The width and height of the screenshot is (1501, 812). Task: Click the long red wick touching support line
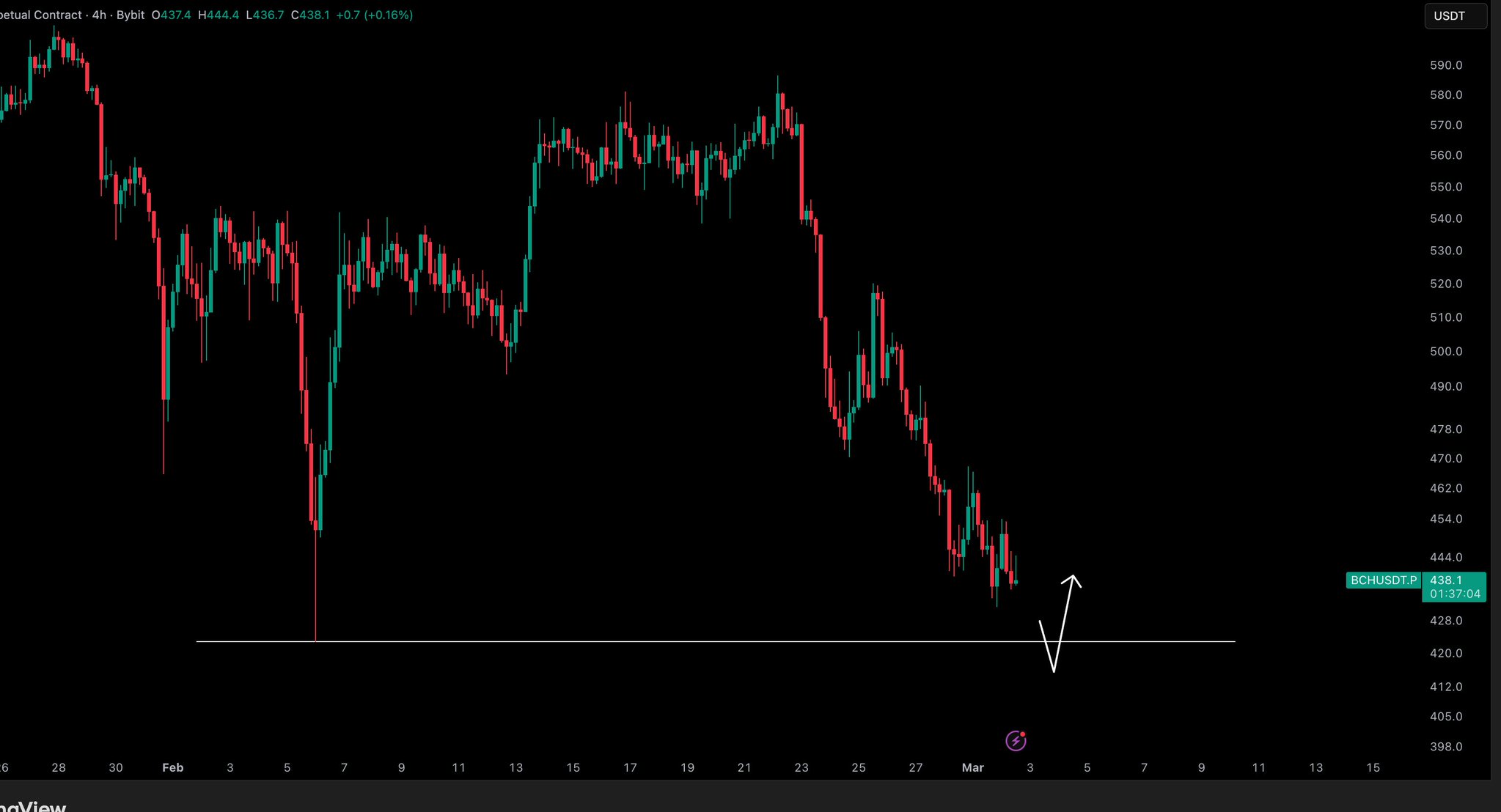[x=315, y=586]
